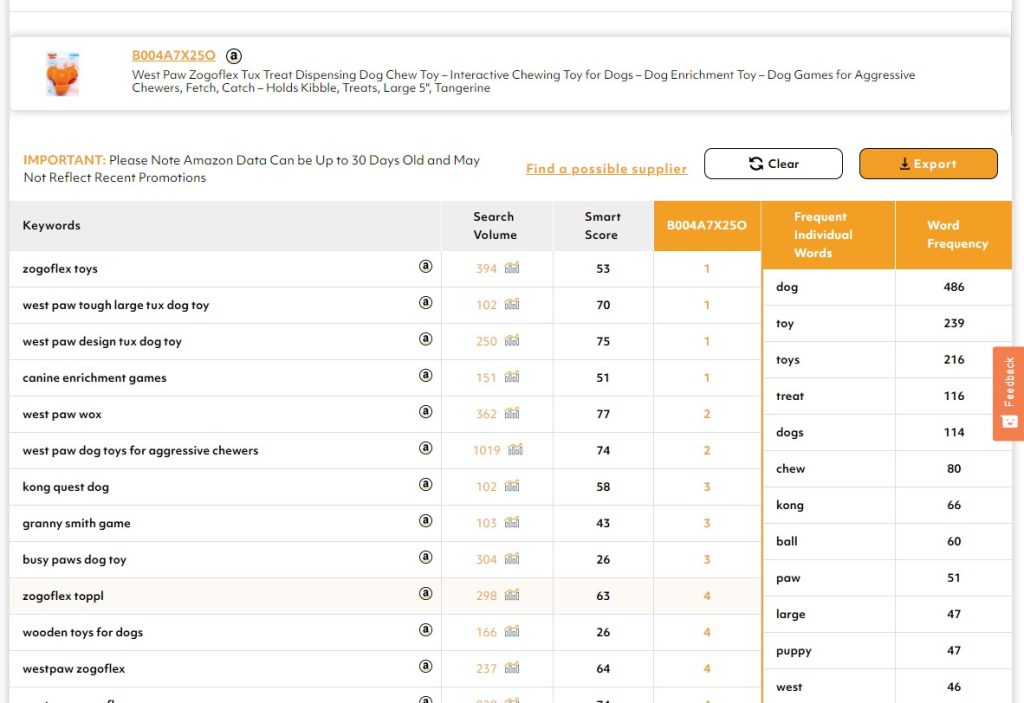View volume chart for canine enrichment games
This screenshot has width=1024, height=703.
tap(512, 377)
